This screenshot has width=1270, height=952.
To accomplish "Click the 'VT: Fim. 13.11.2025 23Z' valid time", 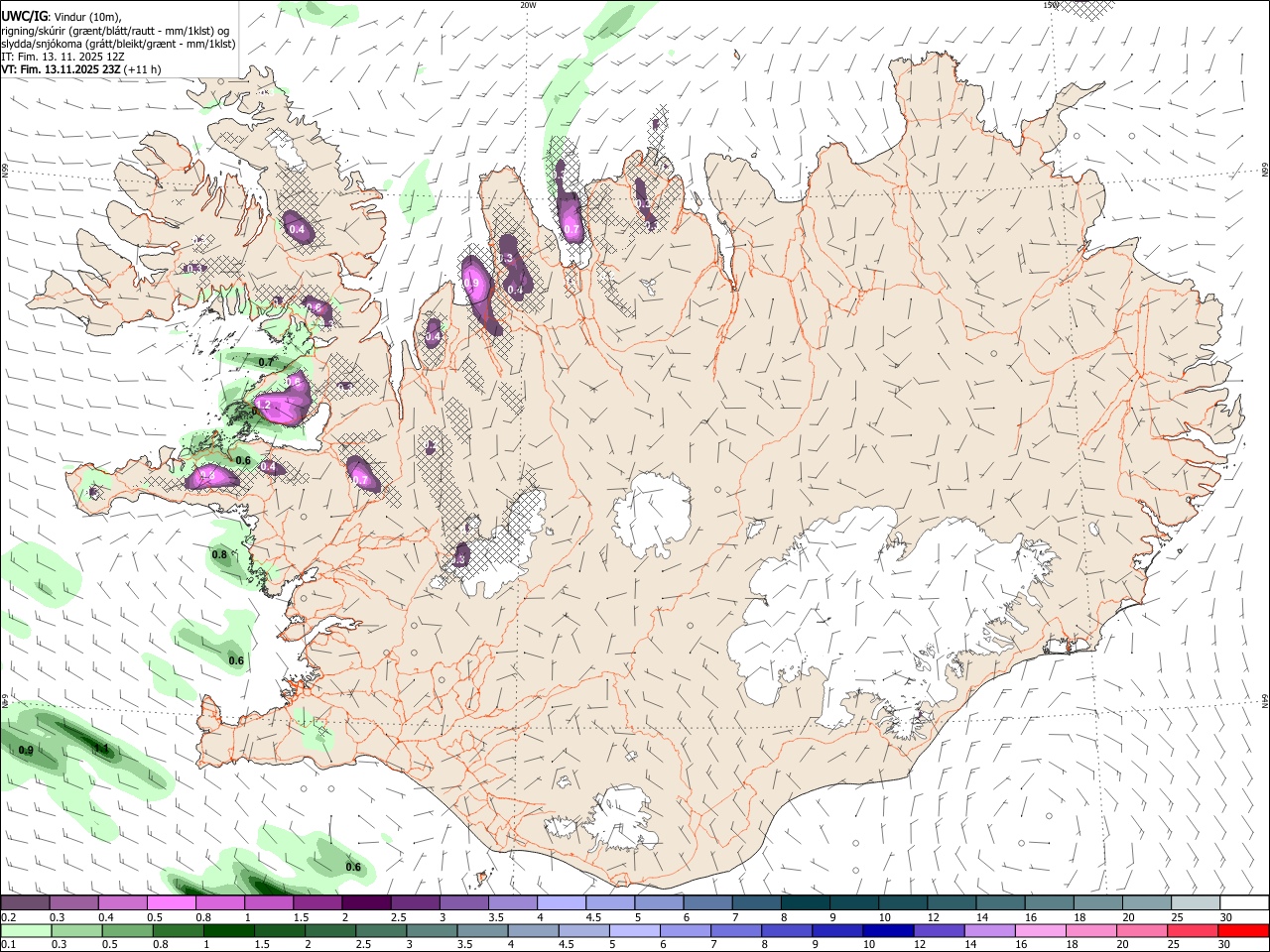I will (63, 69).
